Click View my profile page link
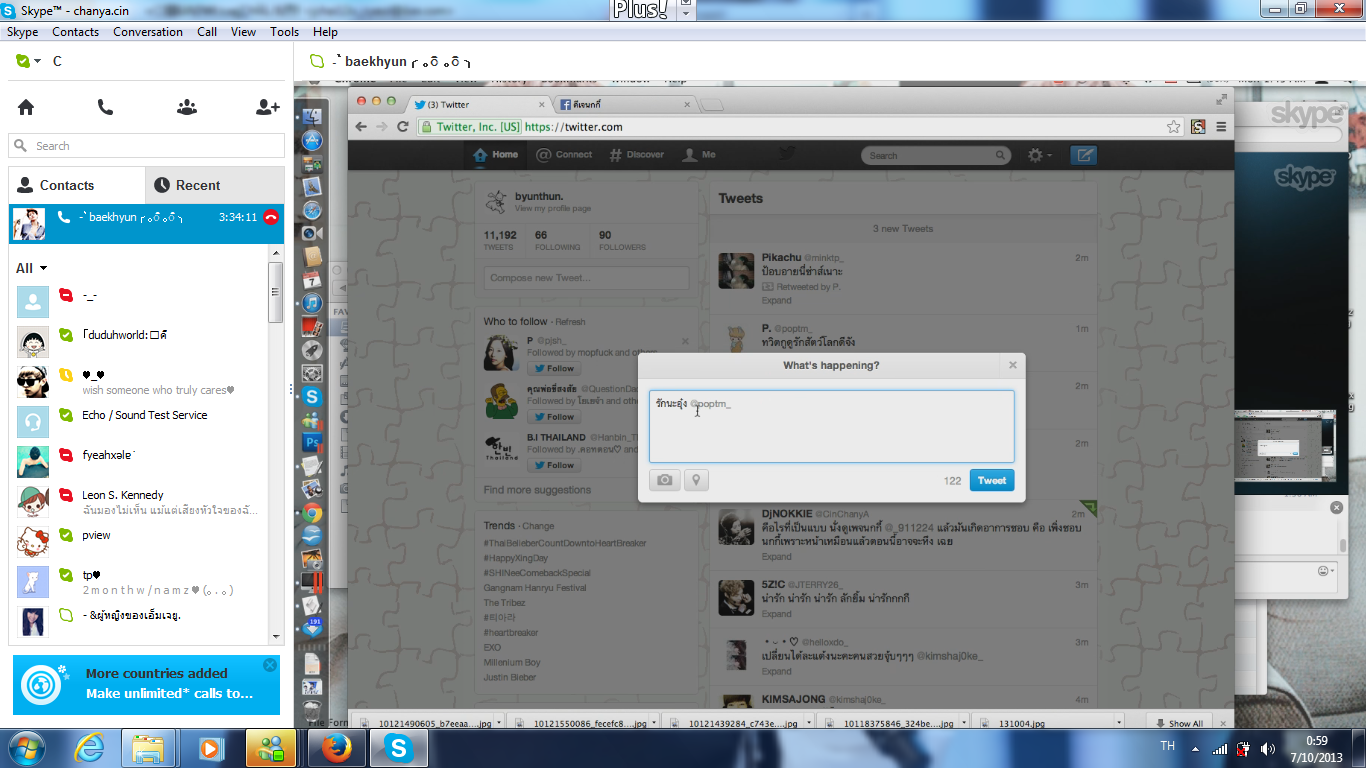 click(552, 209)
